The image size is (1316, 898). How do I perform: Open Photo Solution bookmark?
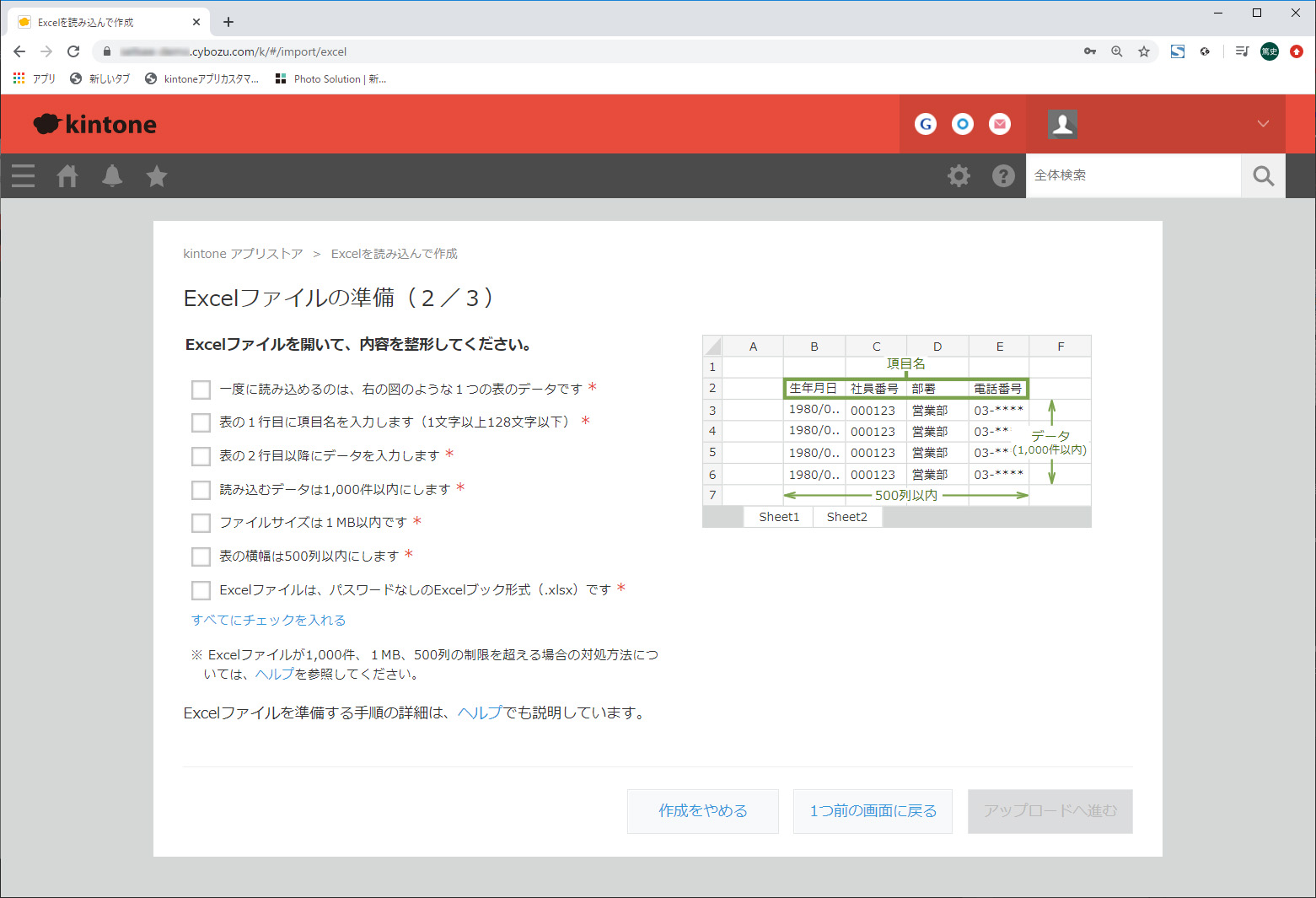click(330, 78)
